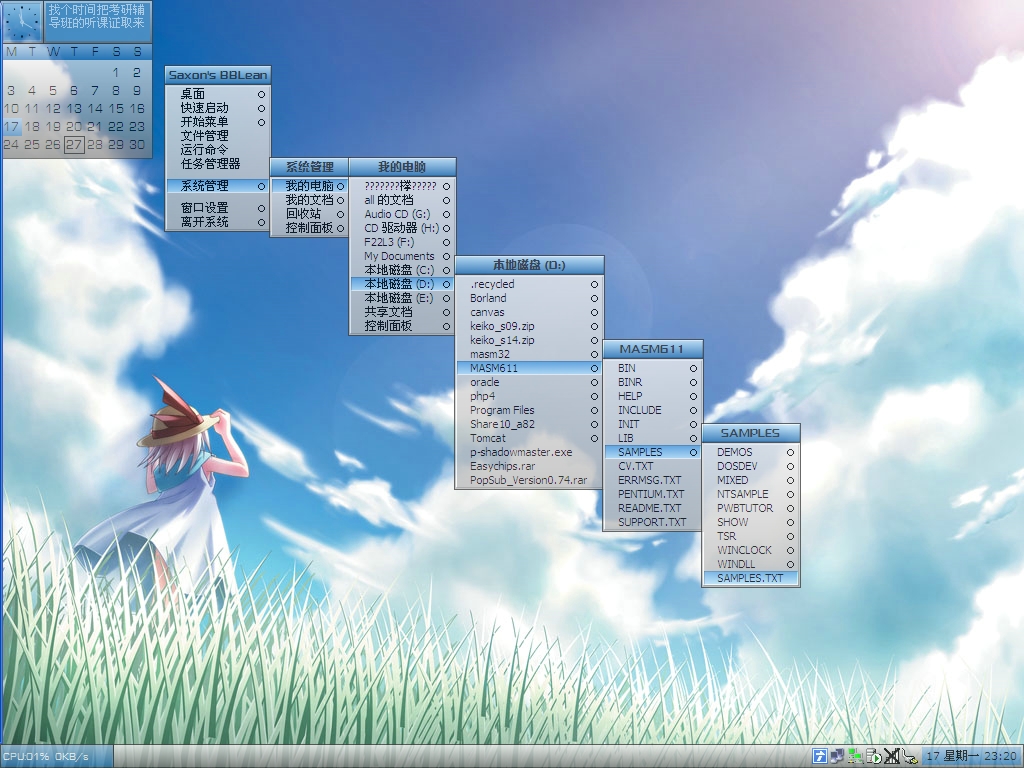Open 我的文档 in the 系统管理 menu

(310, 200)
